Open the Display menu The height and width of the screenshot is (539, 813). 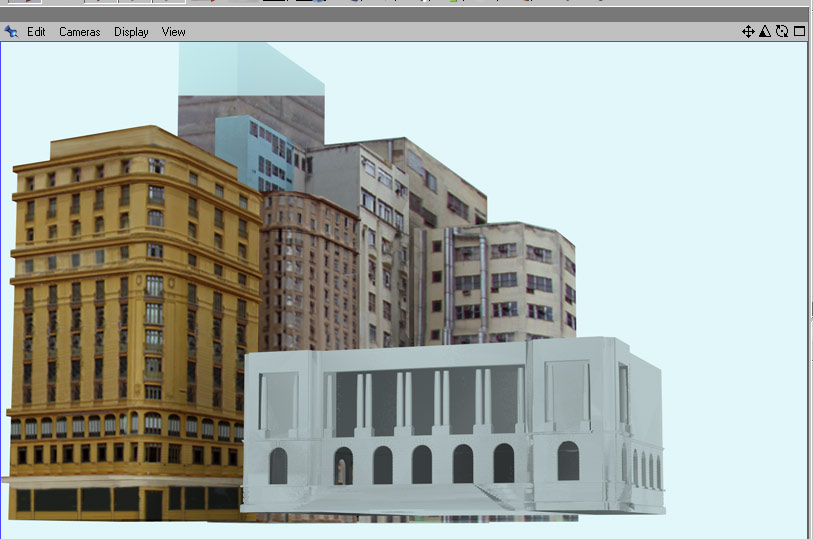click(x=131, y=32)
